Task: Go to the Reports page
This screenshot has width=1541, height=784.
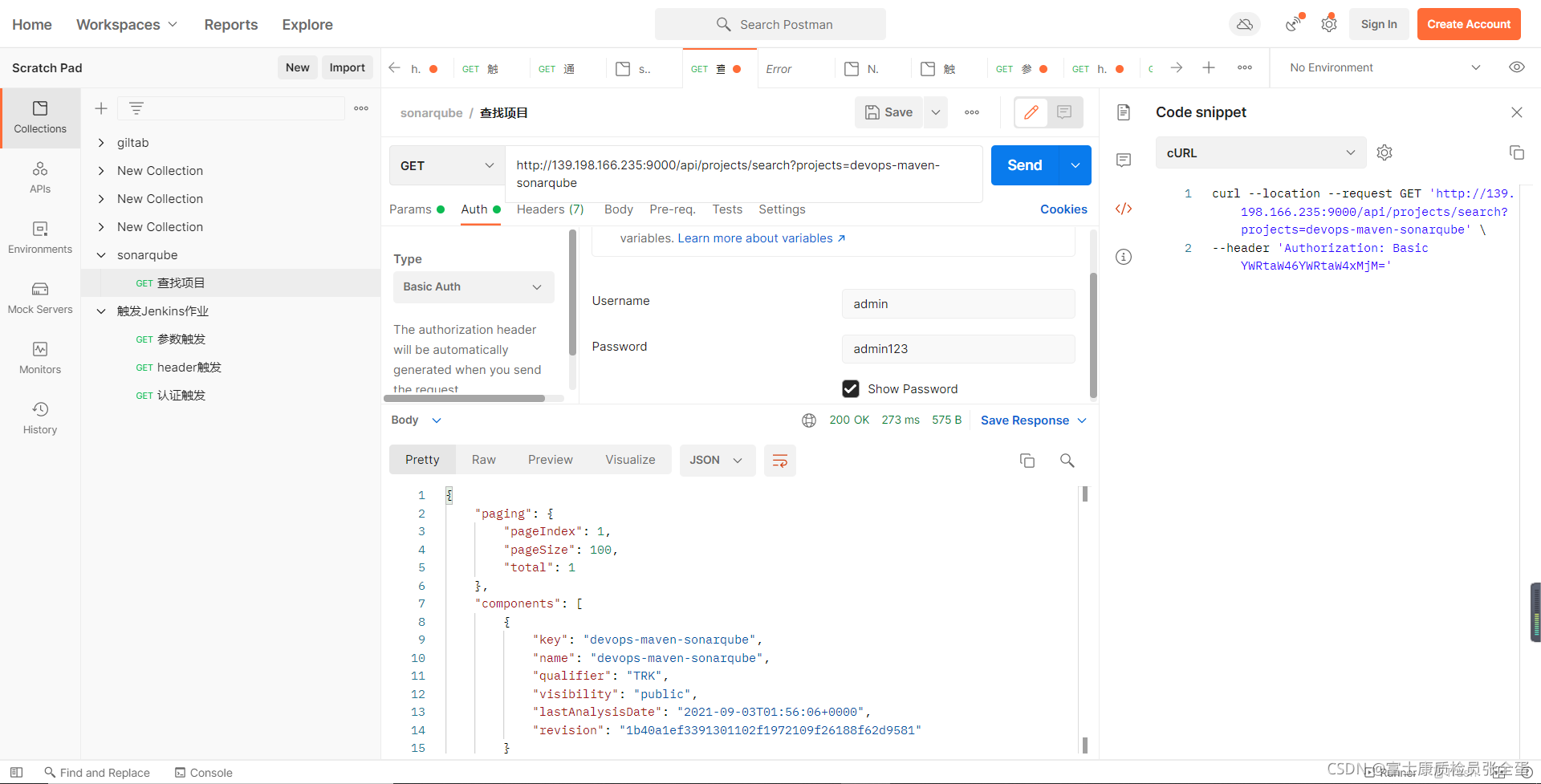Action: [231, 25]
